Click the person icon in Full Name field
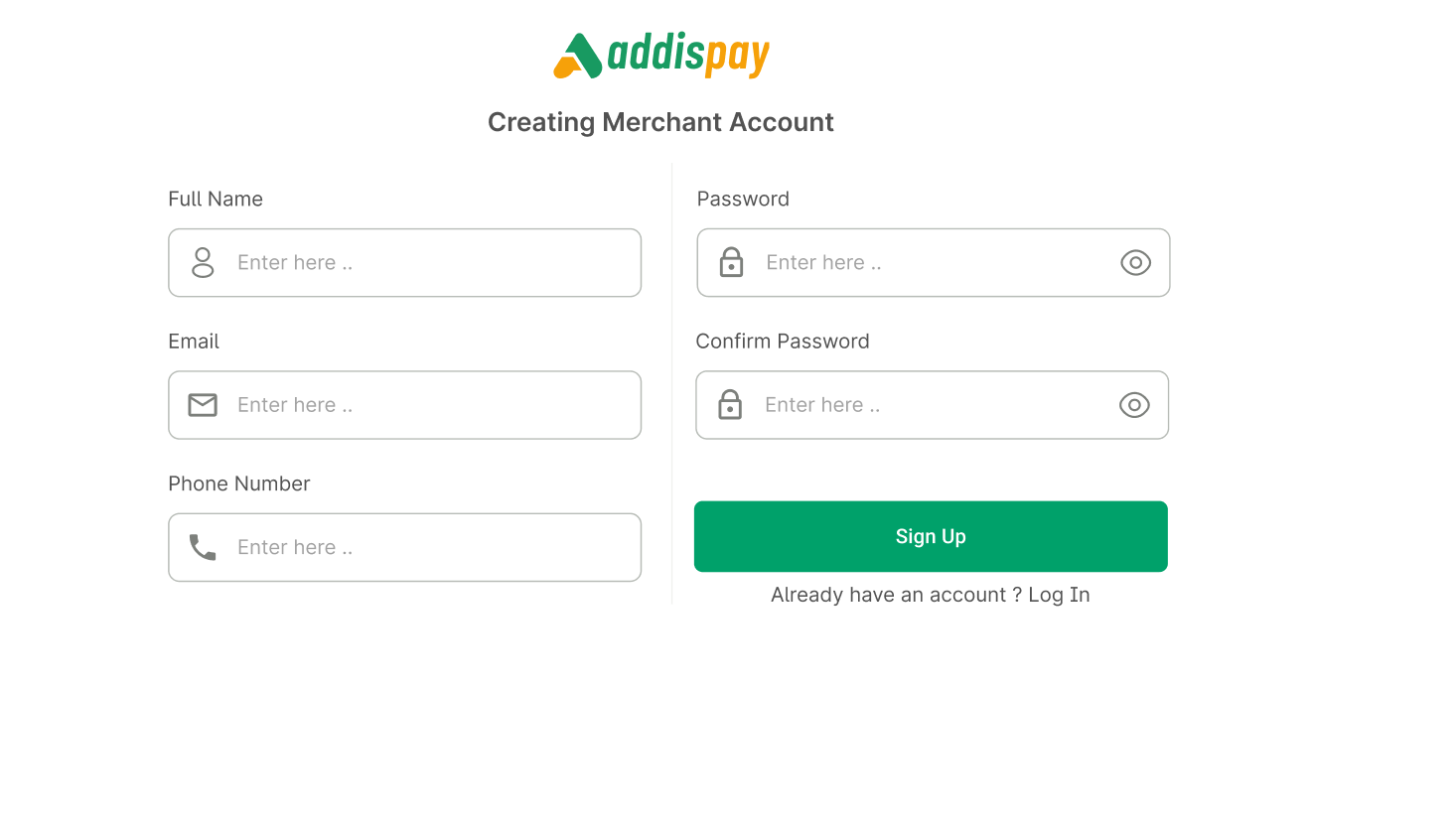 [203, 262]
